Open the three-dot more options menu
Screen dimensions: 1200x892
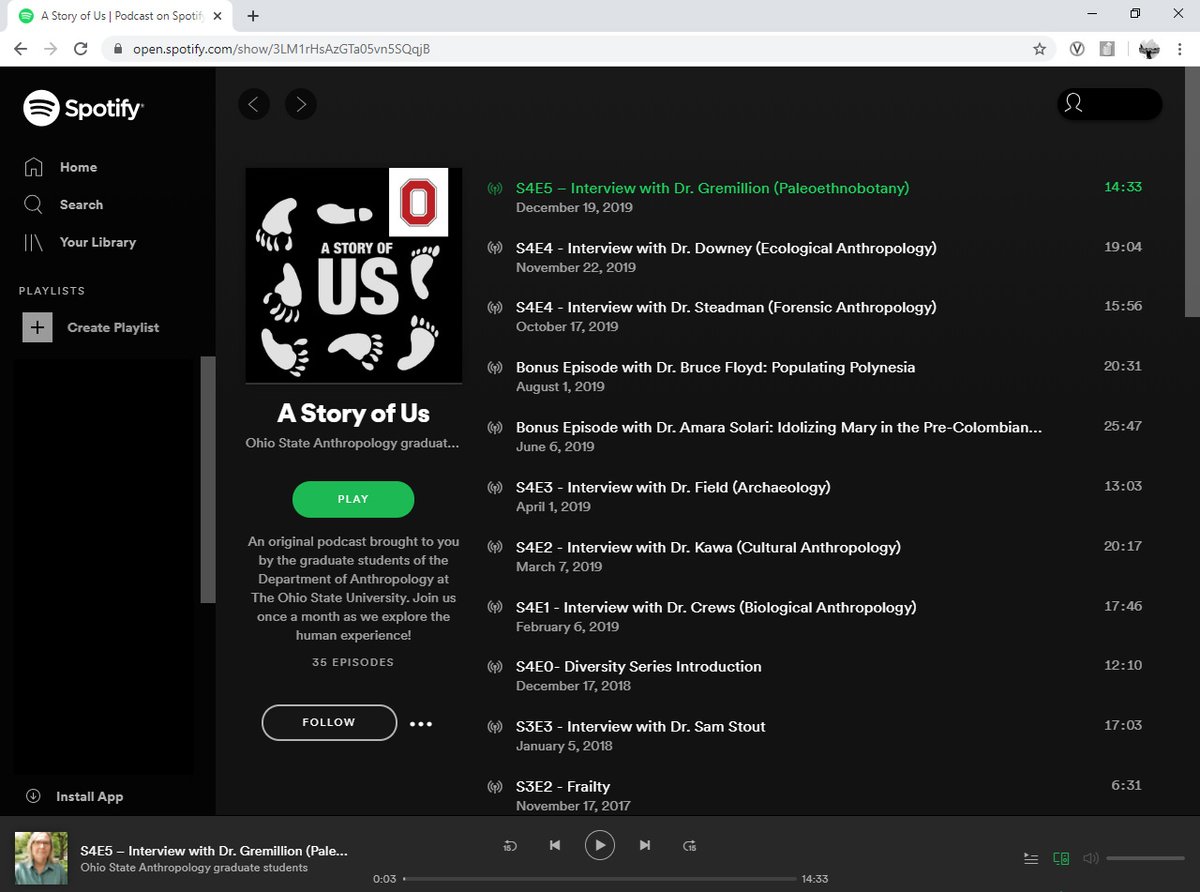pyautogui.click(x=421, y=723)
